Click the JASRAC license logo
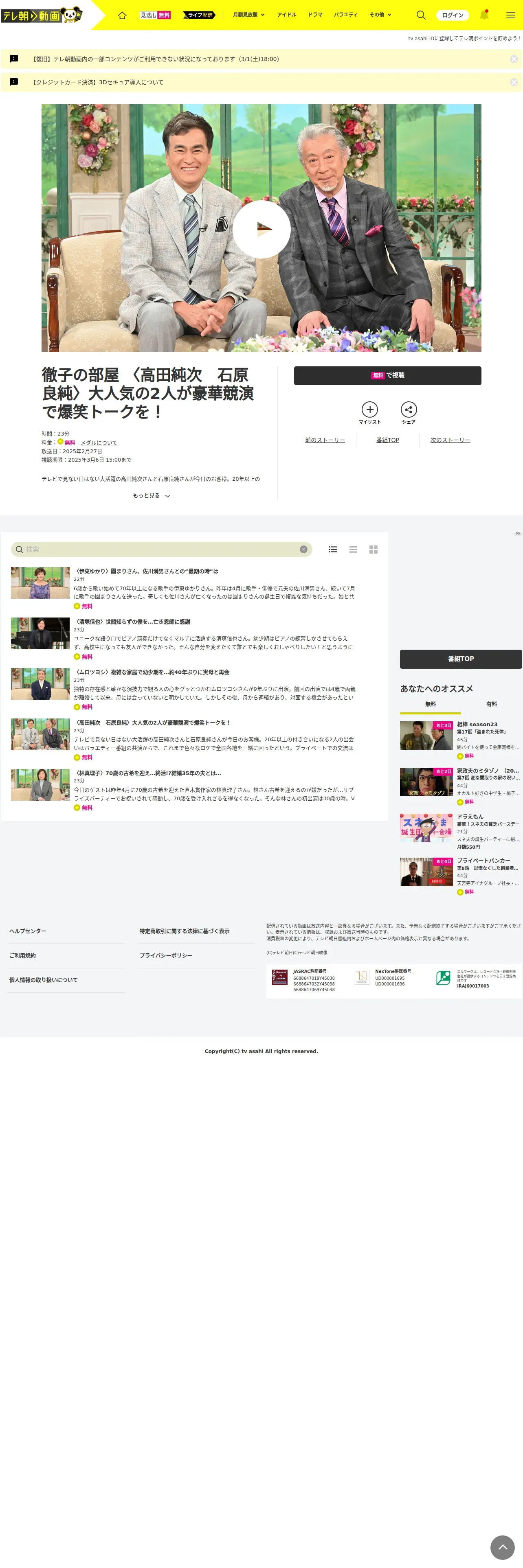Screen dimensions: 523x1568 (279, 977)
